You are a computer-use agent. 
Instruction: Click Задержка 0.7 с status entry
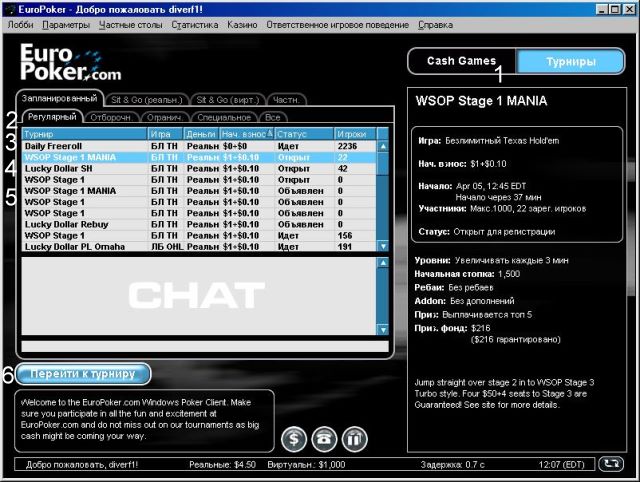[453, 464]
